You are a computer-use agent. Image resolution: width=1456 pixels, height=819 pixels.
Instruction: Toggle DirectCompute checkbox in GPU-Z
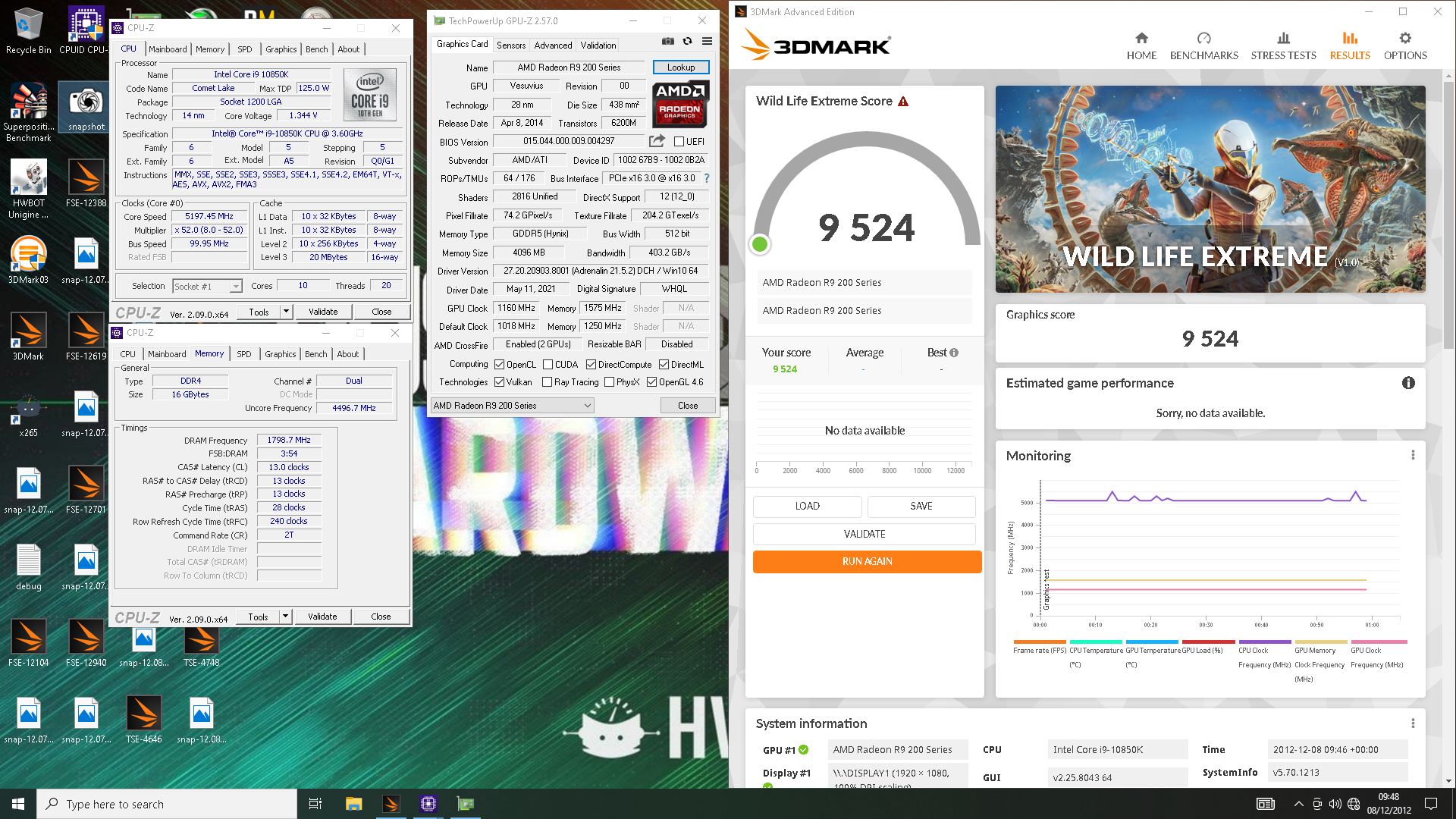point(591,365)
